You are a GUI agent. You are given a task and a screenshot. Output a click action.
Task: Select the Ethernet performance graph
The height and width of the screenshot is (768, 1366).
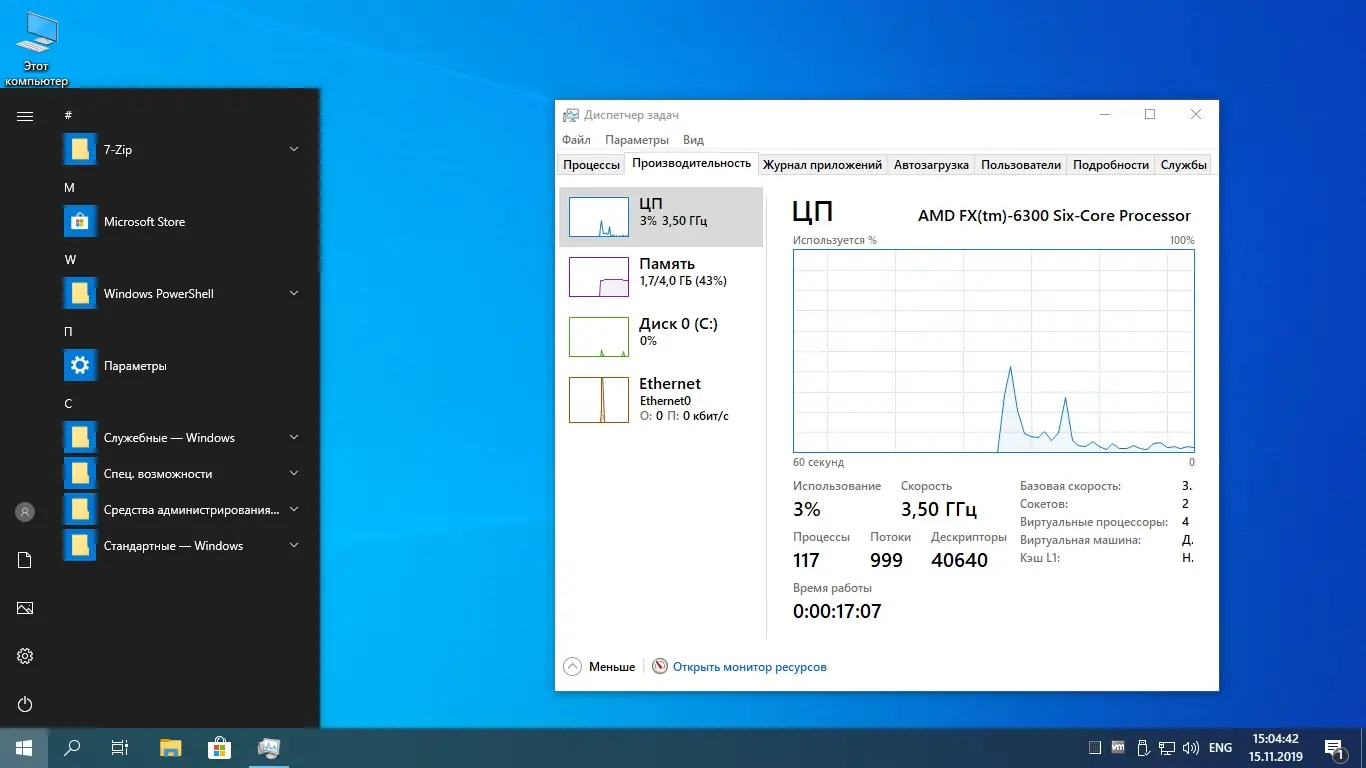click(662, 398)
